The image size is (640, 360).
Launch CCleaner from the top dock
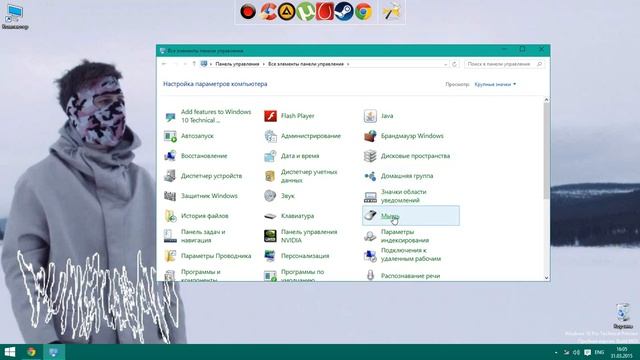pos(268,11)
